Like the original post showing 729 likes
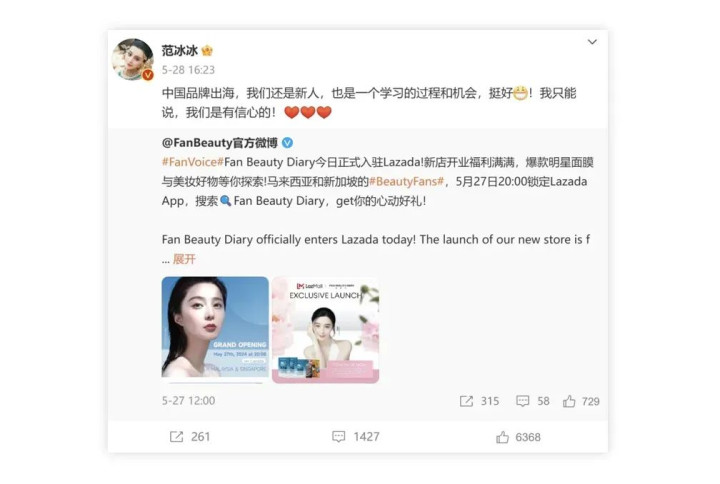 pos(581,401)
